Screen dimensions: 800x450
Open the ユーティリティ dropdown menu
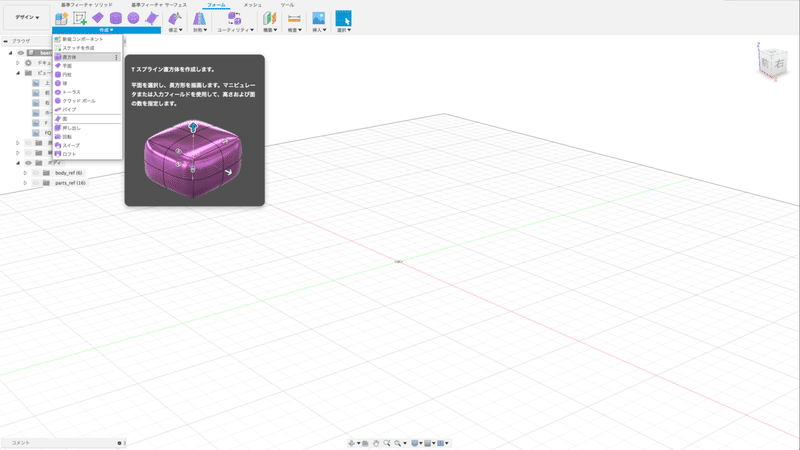(235, 30)
